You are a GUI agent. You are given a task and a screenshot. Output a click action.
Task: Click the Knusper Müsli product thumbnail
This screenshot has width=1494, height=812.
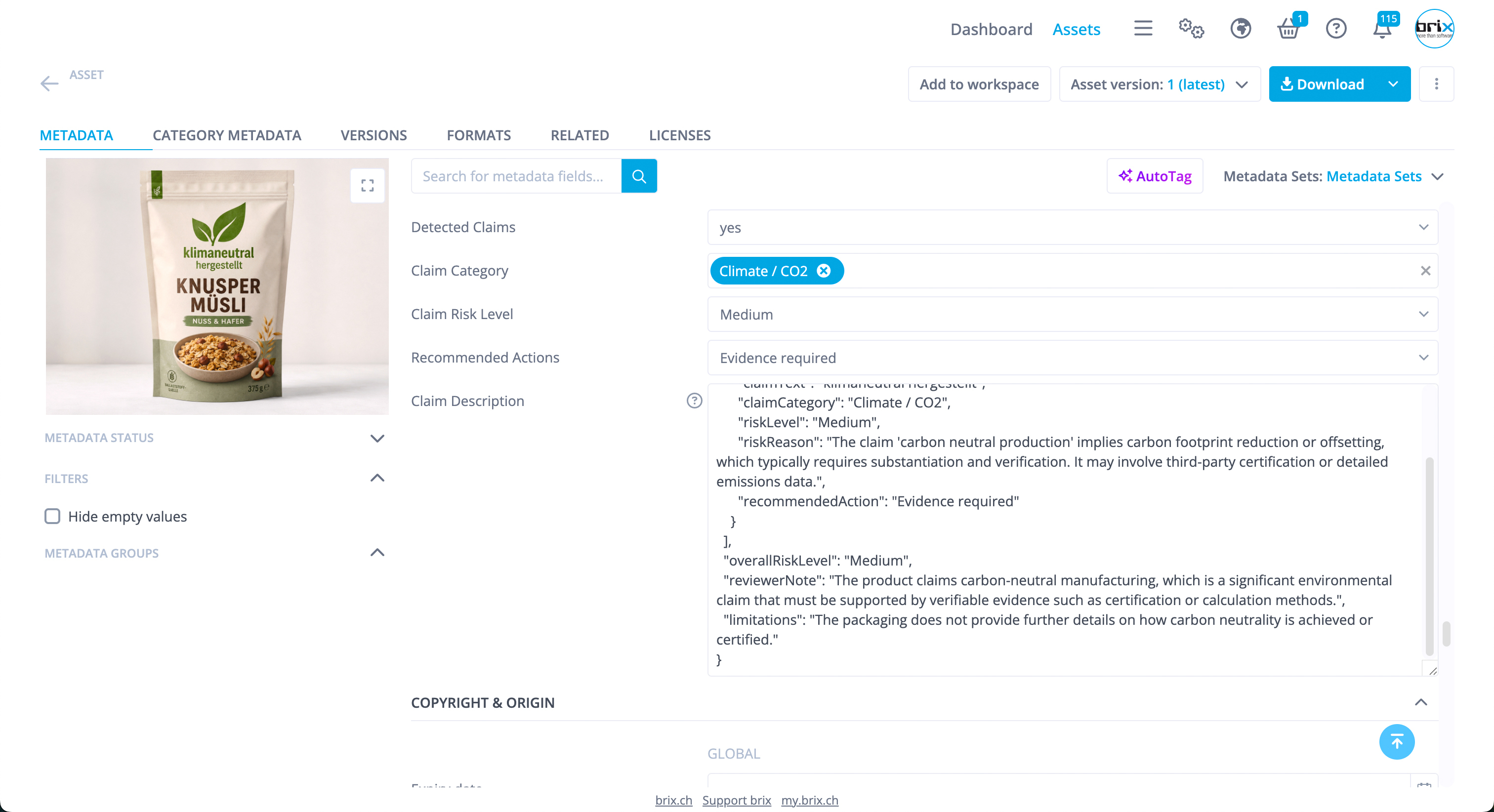click(x=217, y=286)
